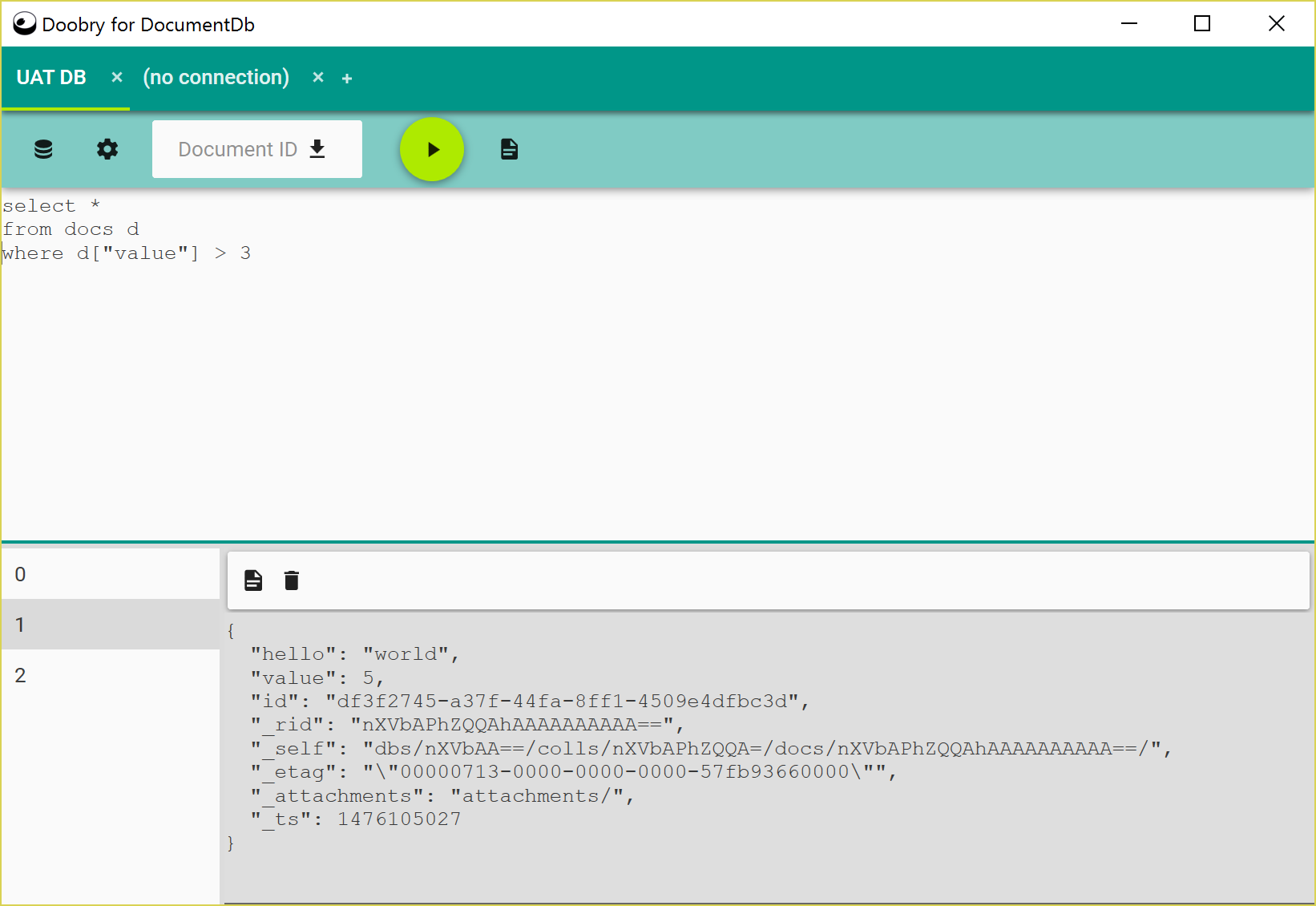Click the where clause query line

point(127,253)
